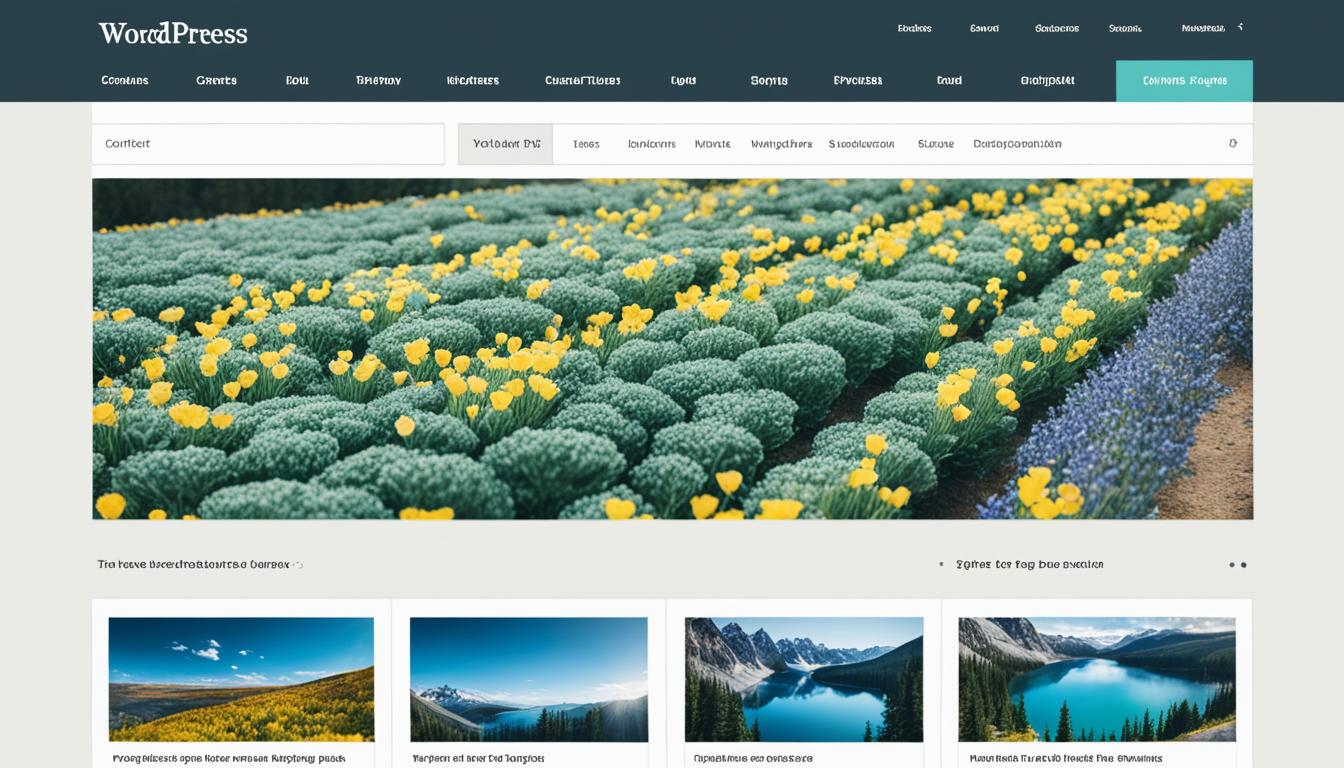This screenshot has height=768, width=1344.
Task: Select the second carousel pagination dot
Action: coord(1243,564)
